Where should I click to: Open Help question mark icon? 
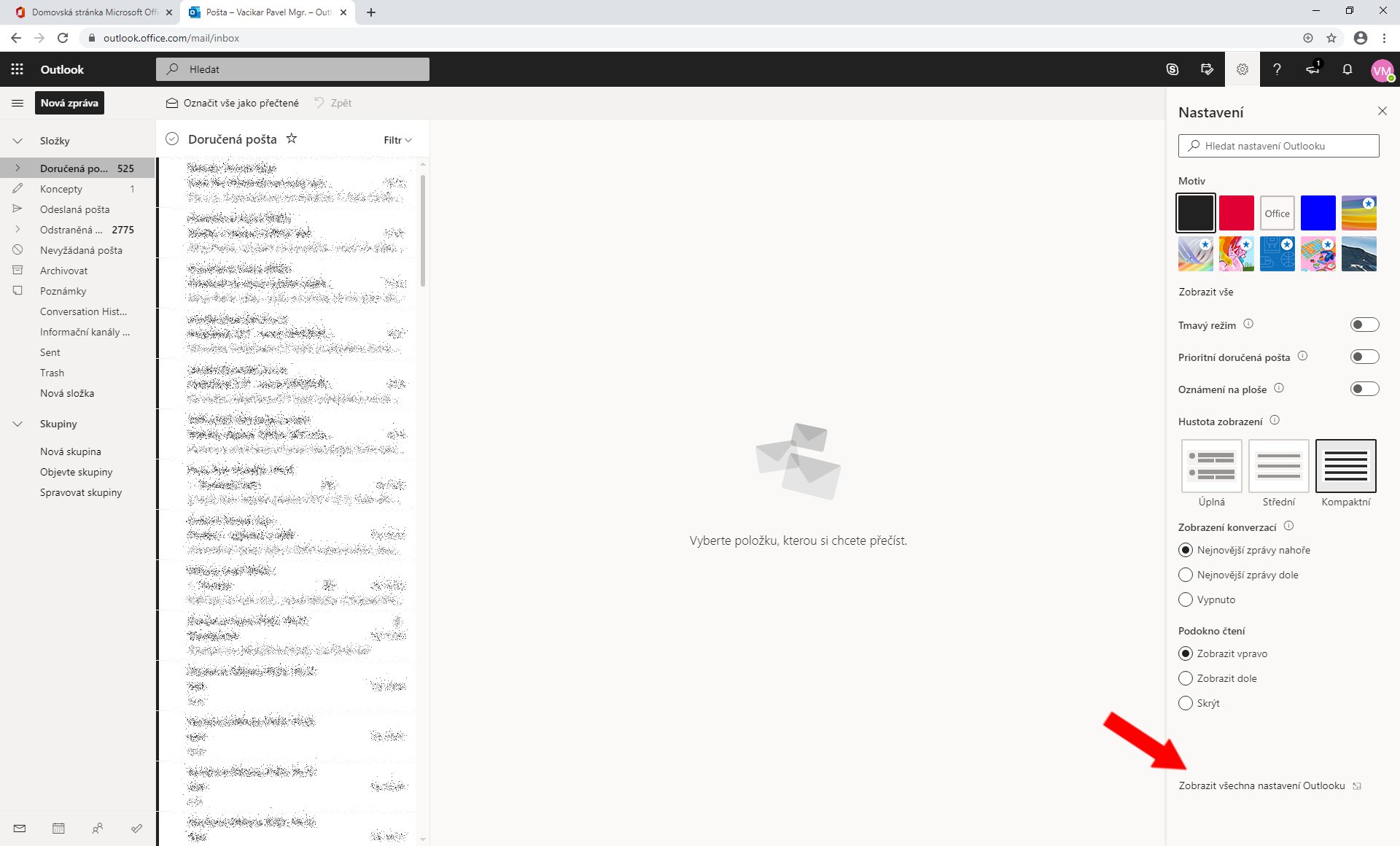point(1277,69)
